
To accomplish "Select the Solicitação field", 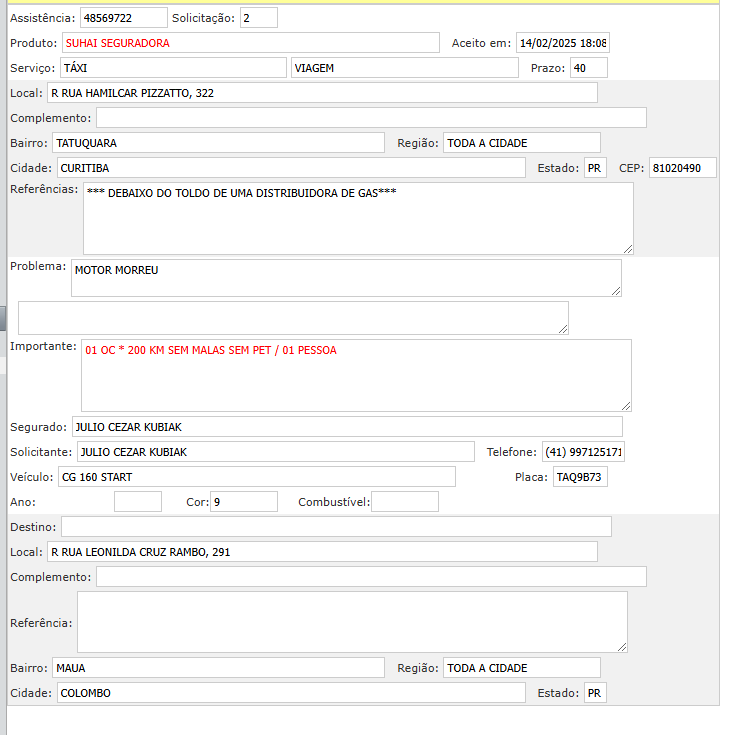I will (258, 18).
